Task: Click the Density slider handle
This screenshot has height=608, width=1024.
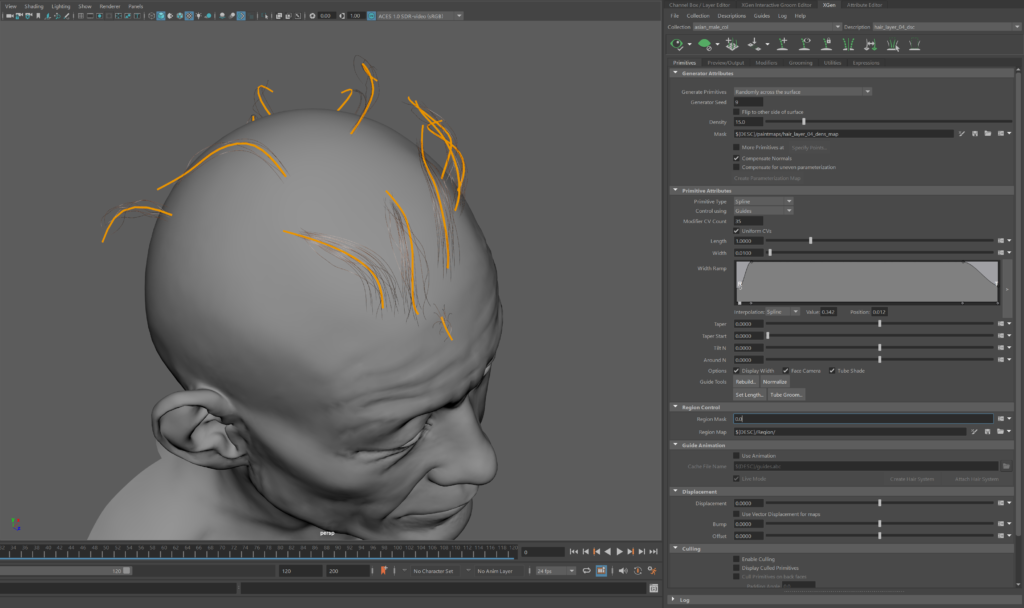Action: point(803,122)
